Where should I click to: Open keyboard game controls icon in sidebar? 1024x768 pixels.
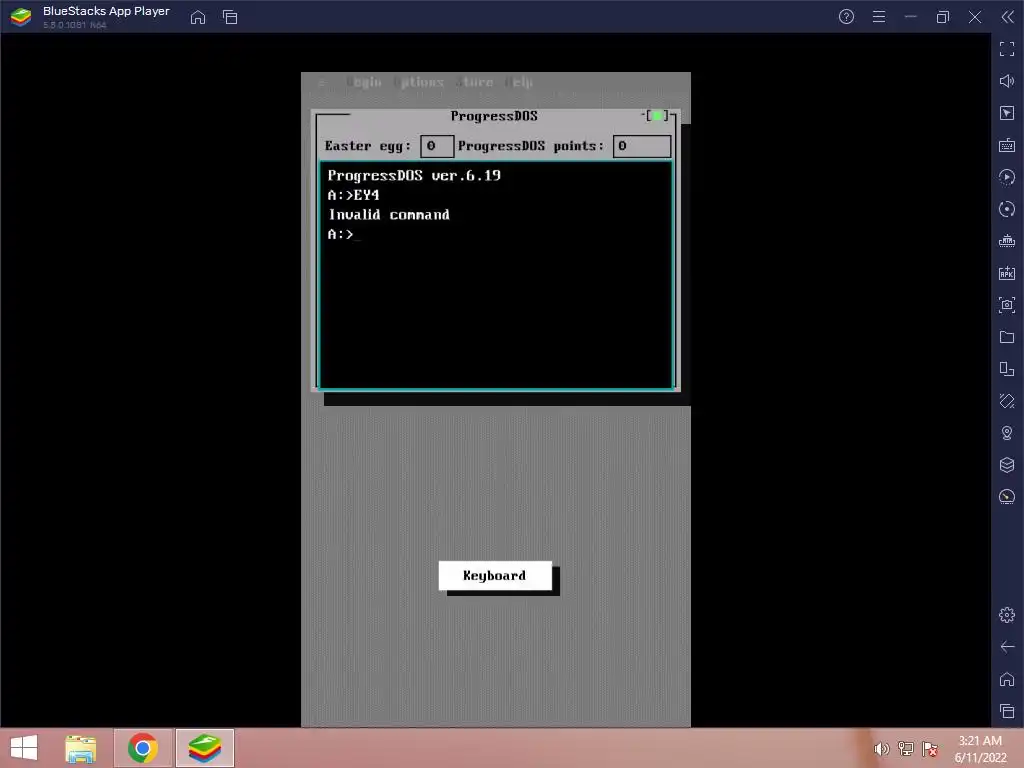[1007, 145]
